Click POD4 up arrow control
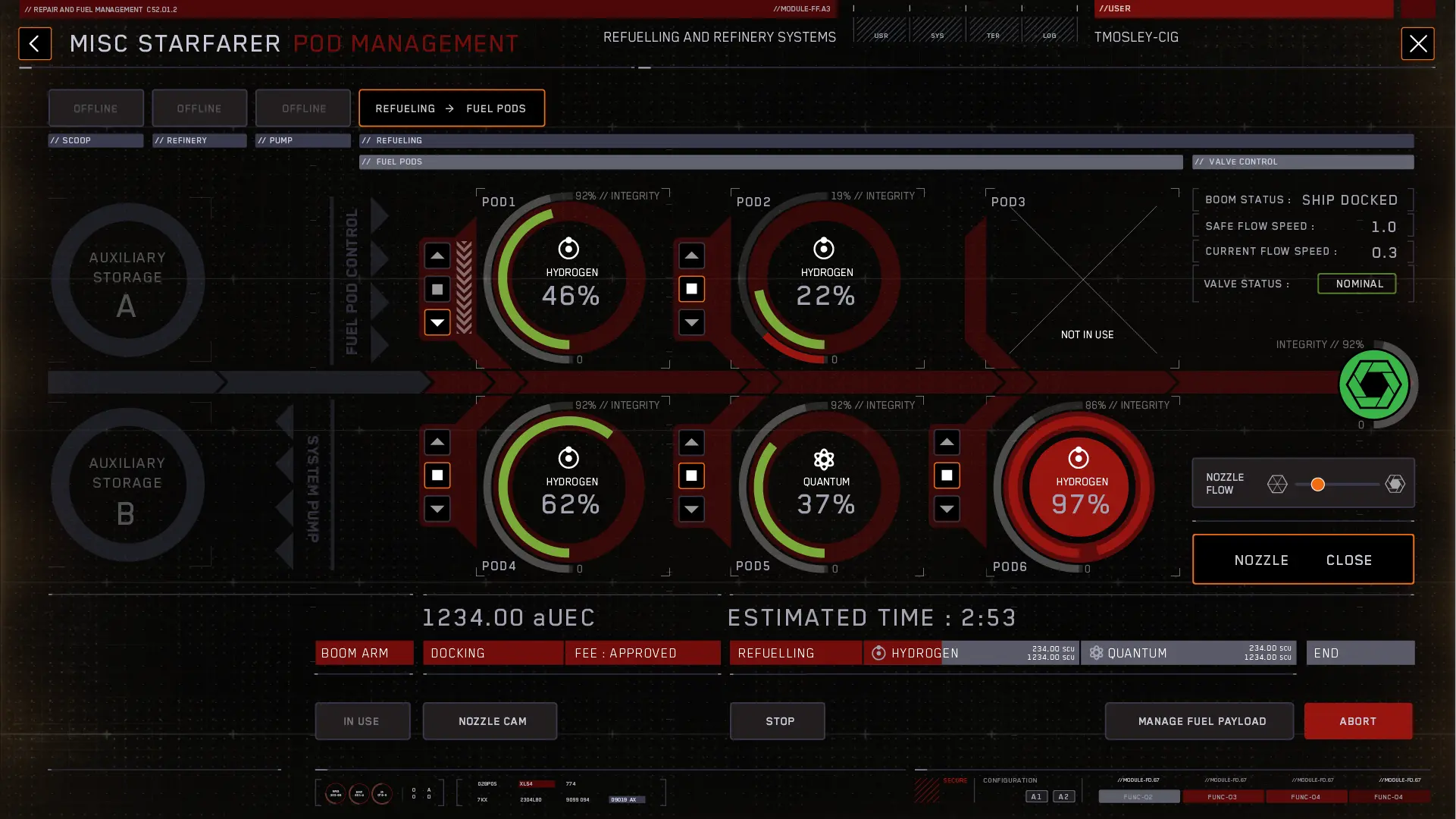 [437, 443]
